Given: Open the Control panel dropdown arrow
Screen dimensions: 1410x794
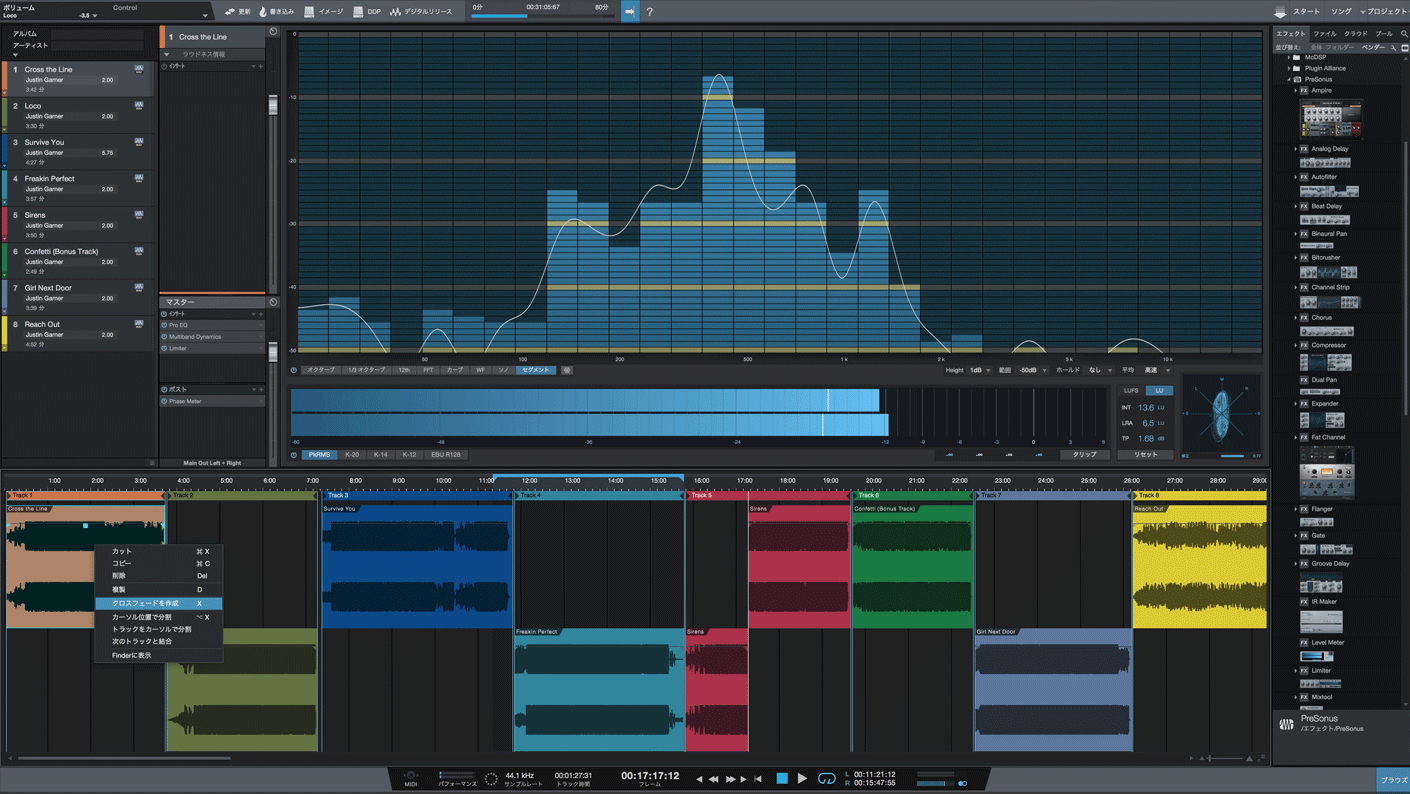Looking at the screenshot, I should point(205,15).
